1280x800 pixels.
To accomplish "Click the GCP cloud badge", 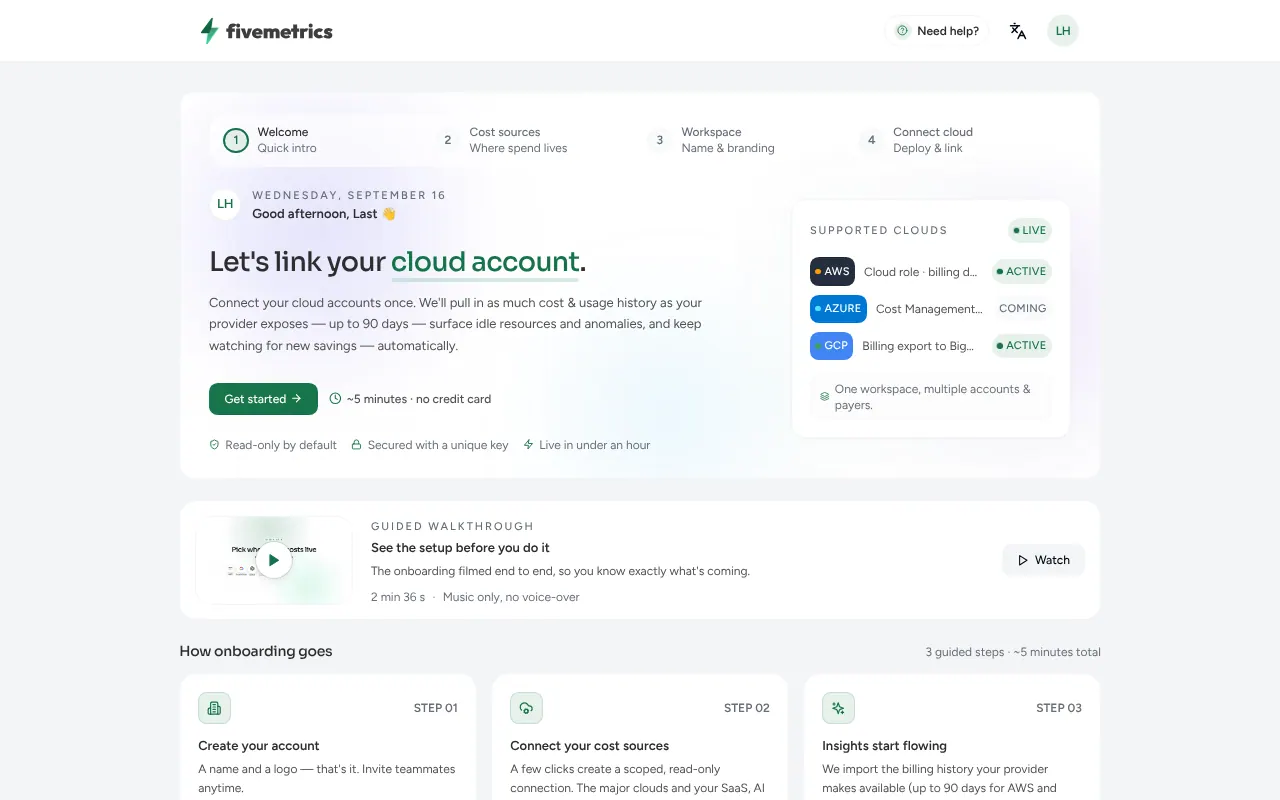I will click(831, 345).
